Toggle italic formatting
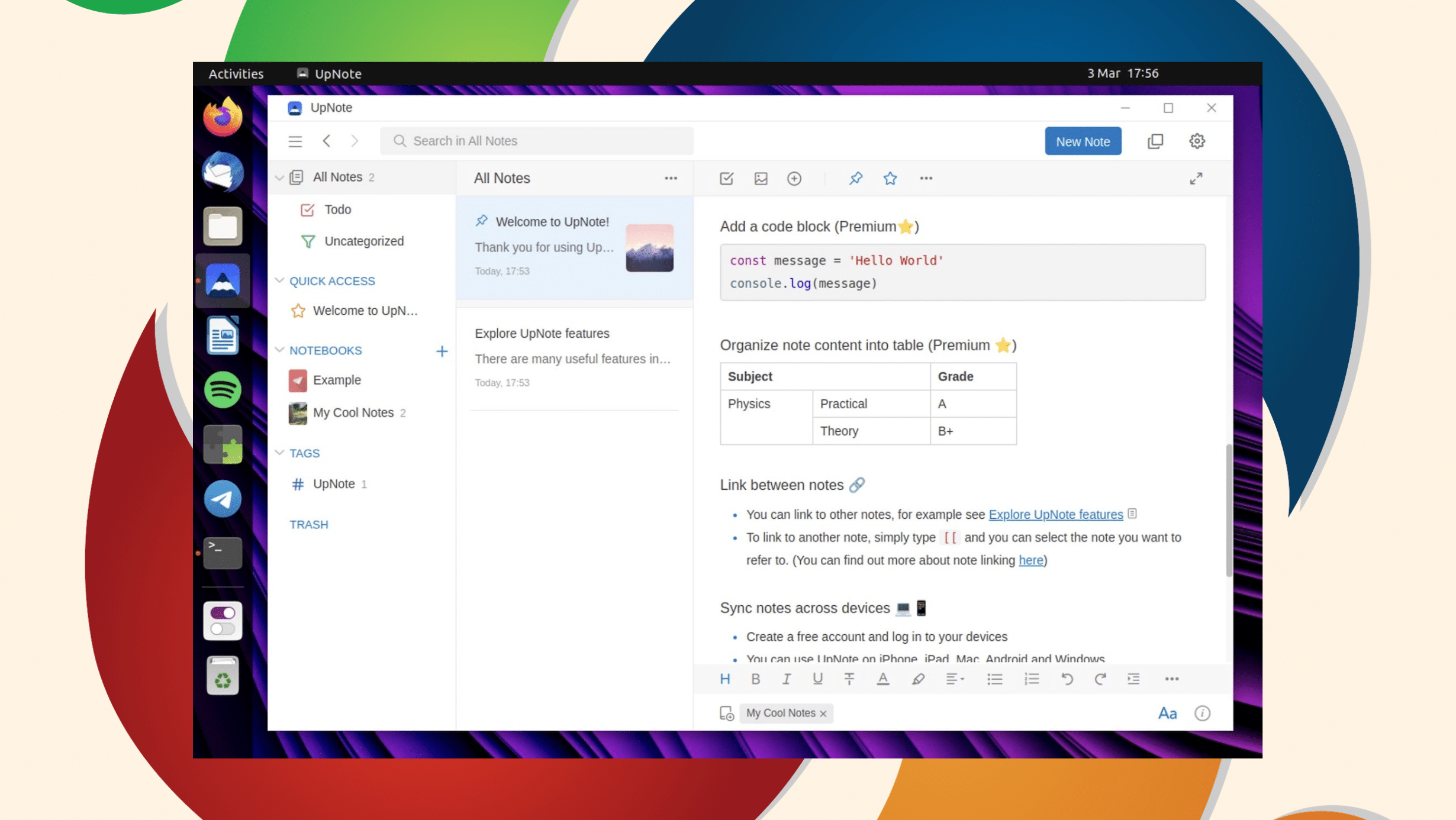Image resolution: width=1456 pixels, height=820 pixels. coord(786,679)
